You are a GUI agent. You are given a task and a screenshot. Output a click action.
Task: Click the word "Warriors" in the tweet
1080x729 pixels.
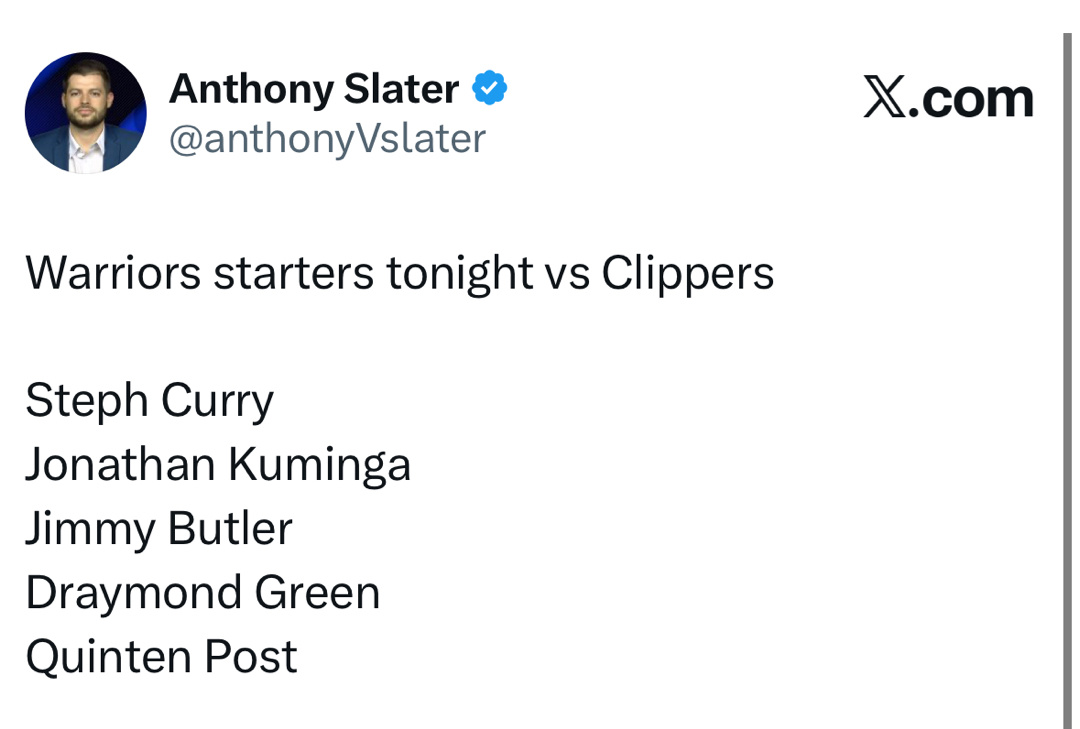pos(113,273)
